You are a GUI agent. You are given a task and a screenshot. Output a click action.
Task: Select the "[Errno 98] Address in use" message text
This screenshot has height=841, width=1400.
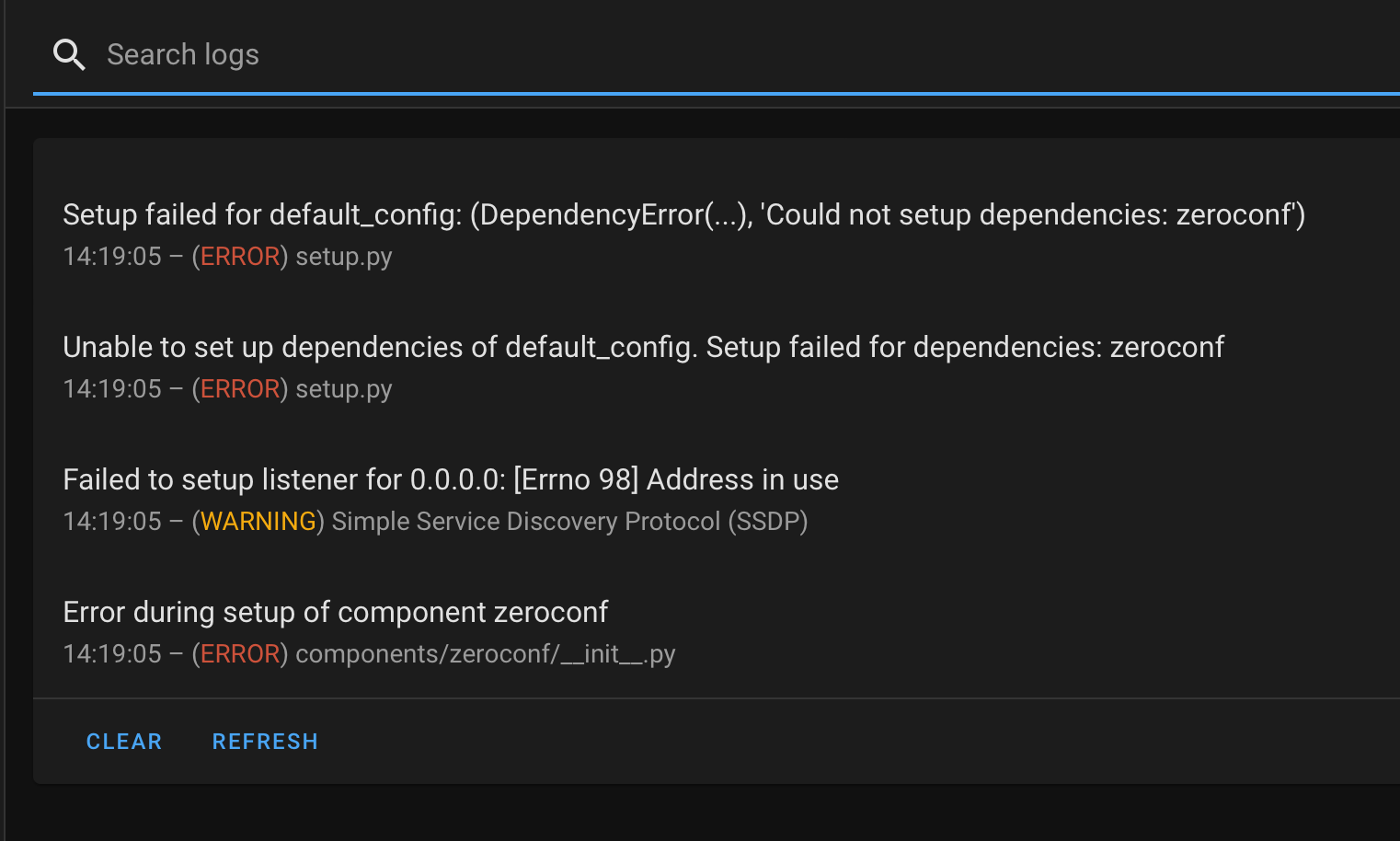679,479
